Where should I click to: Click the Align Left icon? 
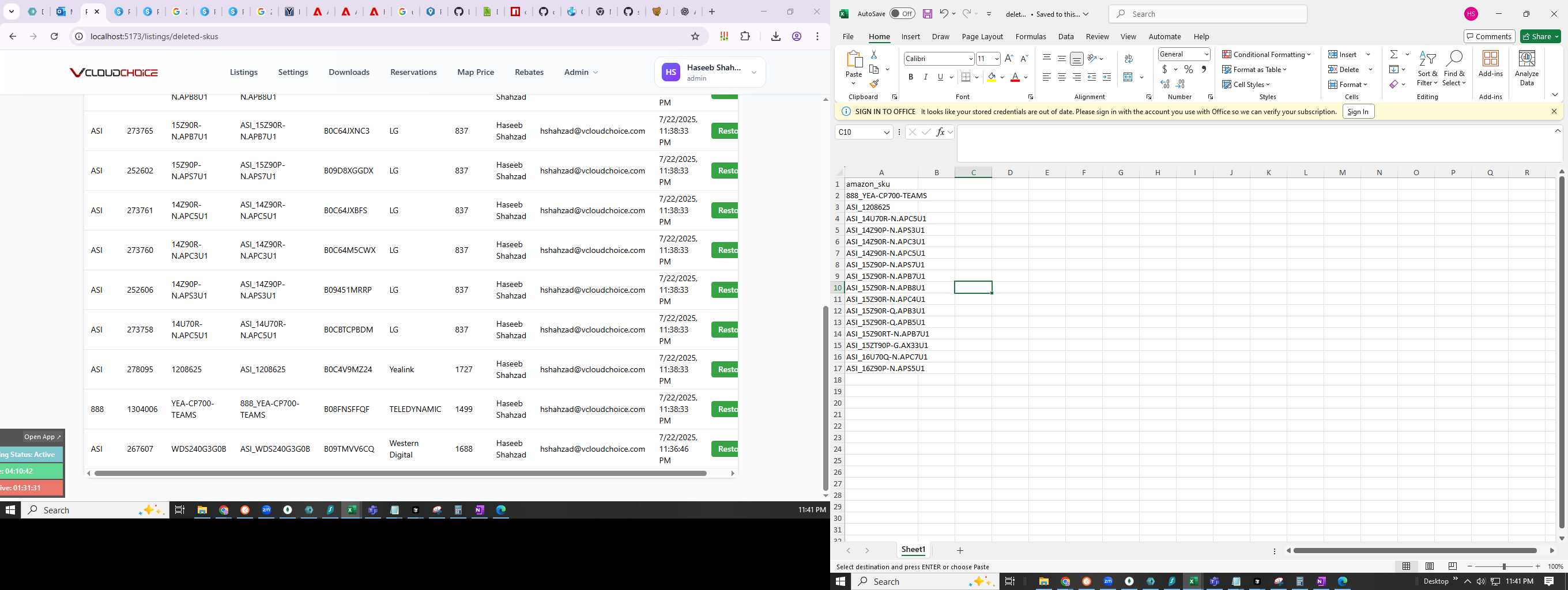click(x=1046, y=77)
